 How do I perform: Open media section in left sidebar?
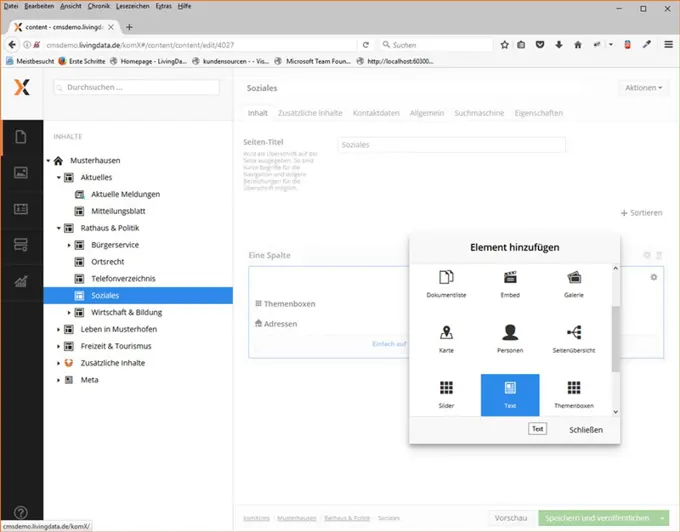coord(21,172)
